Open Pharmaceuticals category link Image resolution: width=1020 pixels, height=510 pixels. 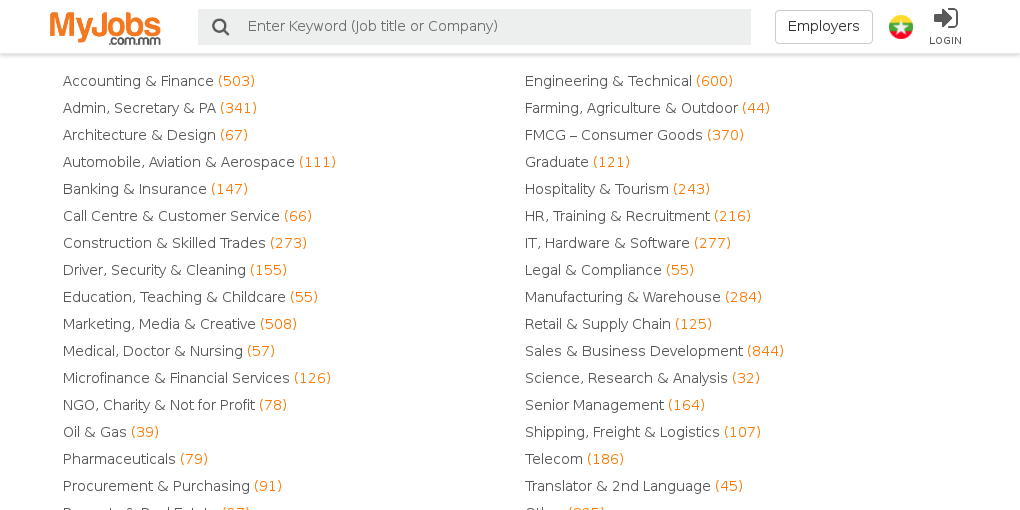(x=135, y=459)
